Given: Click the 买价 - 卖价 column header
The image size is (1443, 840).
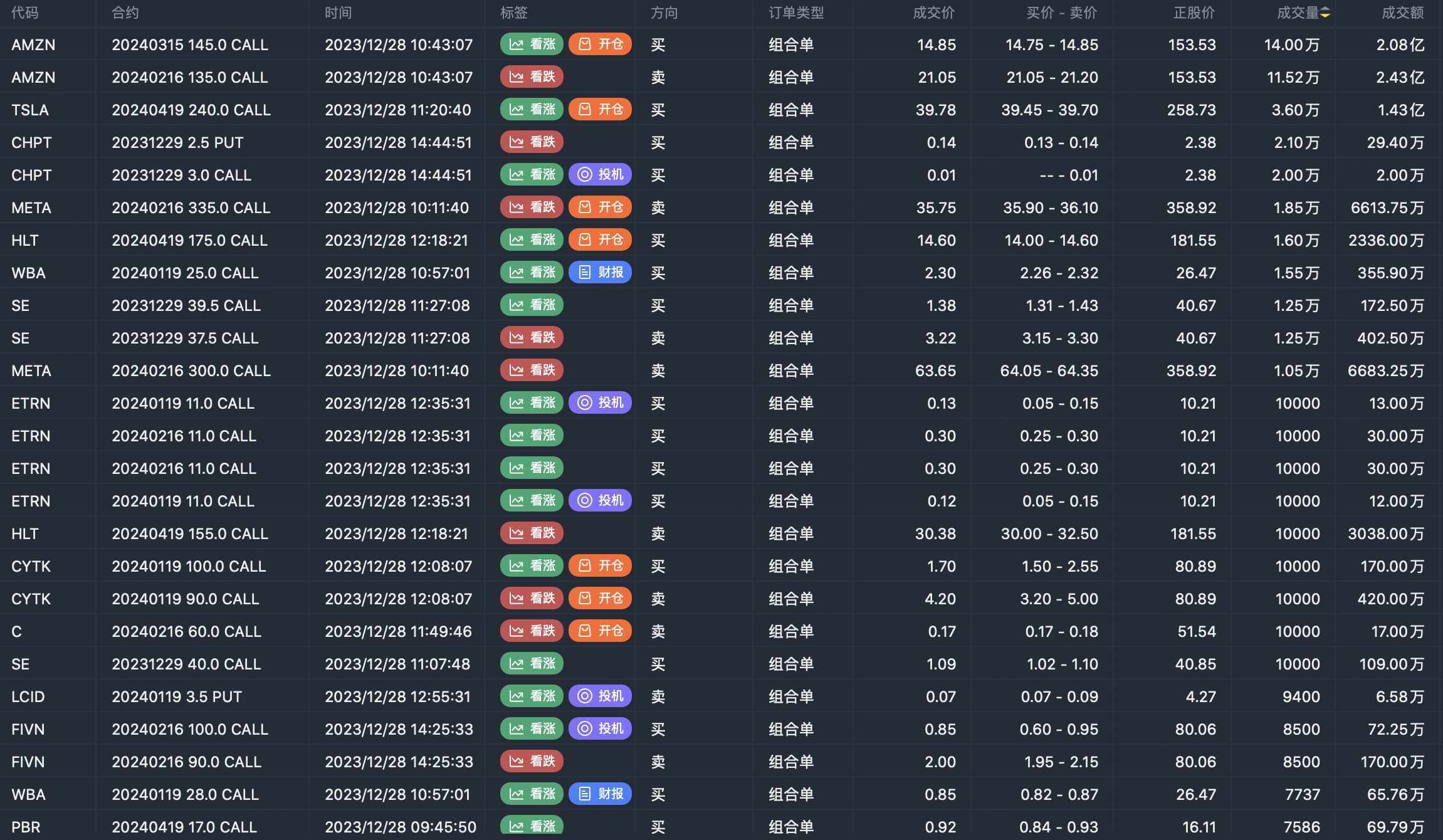Looking at the screenshot, I should click(x=1062, y=13).
